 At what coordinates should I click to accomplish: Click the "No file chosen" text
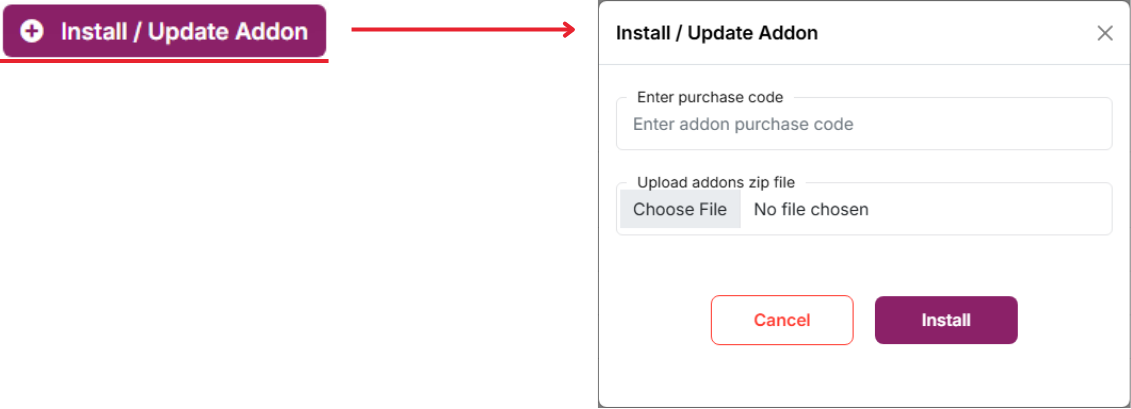pos(811,210)
